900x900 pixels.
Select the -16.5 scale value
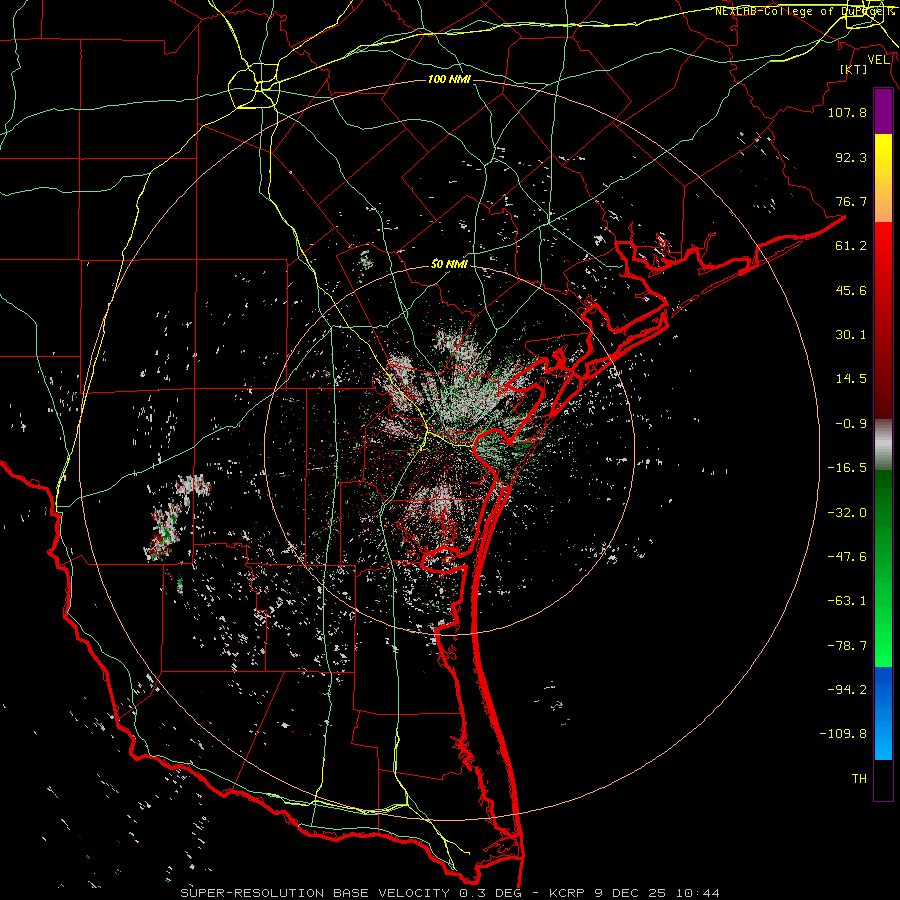[x=847, y=468]
